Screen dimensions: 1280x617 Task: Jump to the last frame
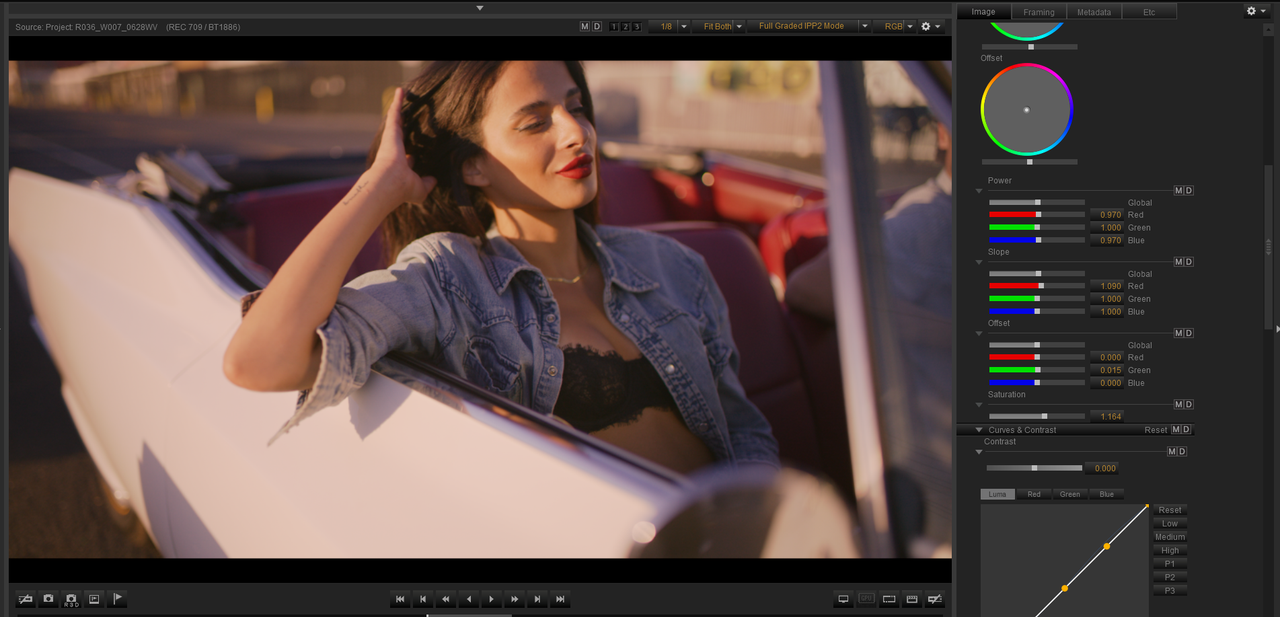tap(561, 599)
